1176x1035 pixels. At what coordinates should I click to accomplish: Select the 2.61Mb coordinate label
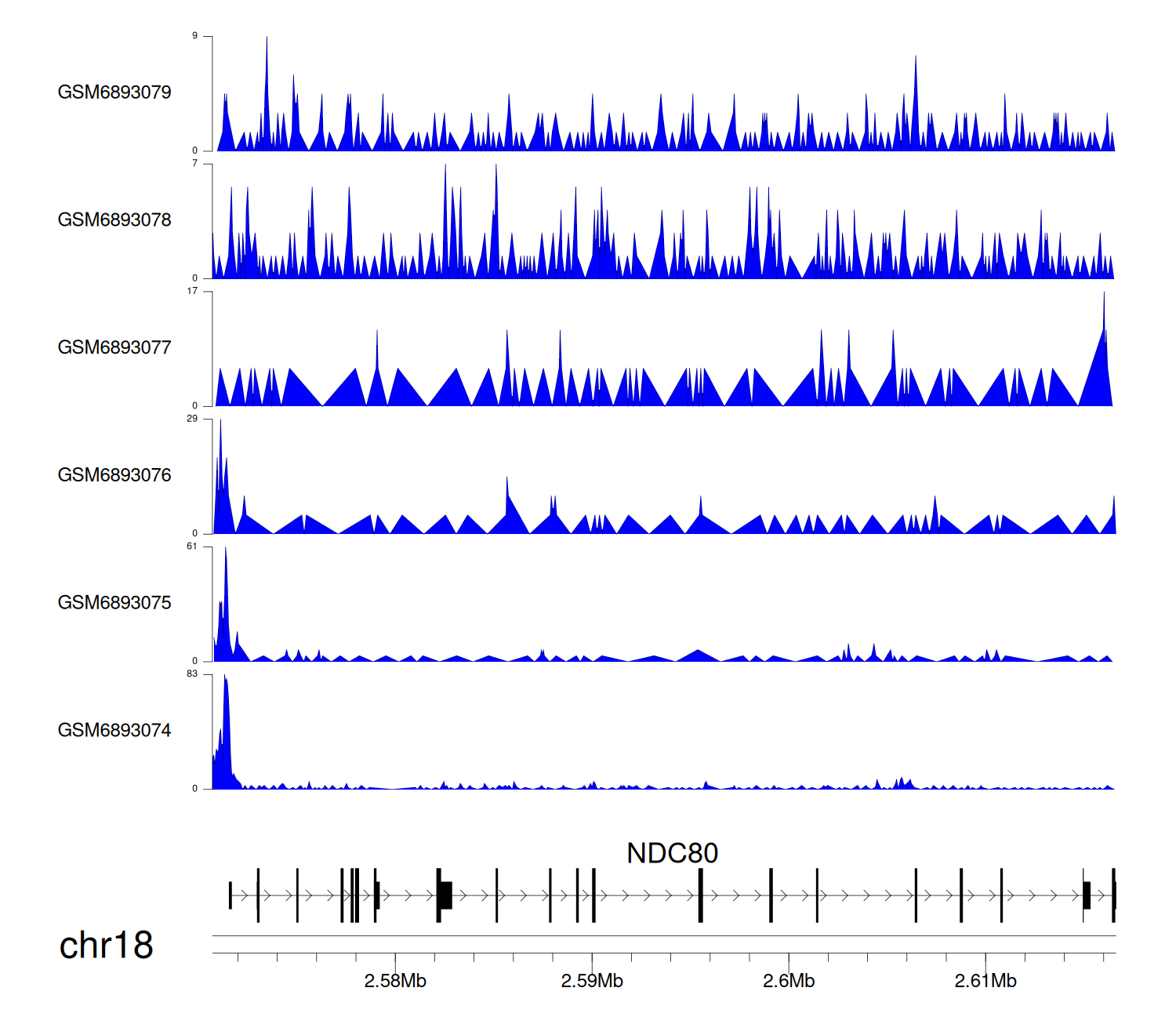tap(985, 981)
